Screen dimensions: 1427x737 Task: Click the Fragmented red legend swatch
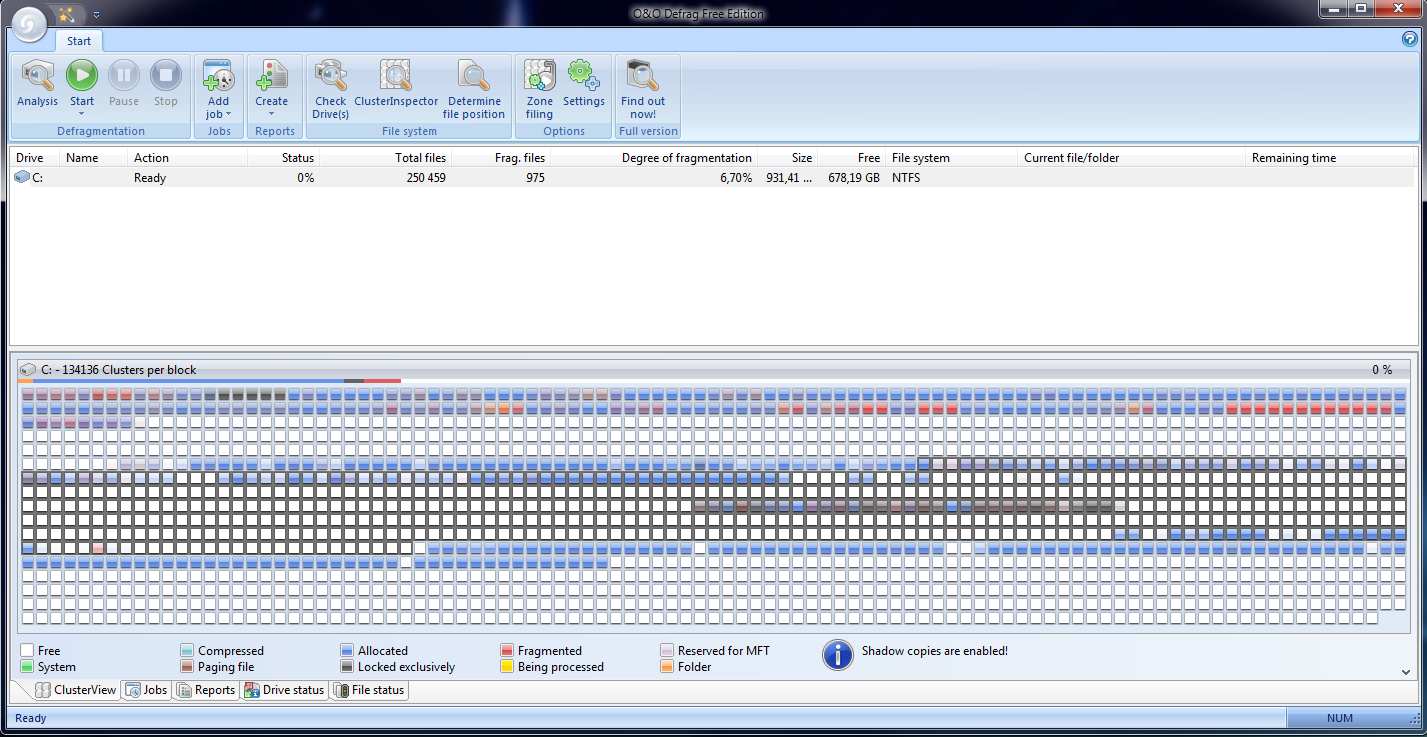point(508,651)
